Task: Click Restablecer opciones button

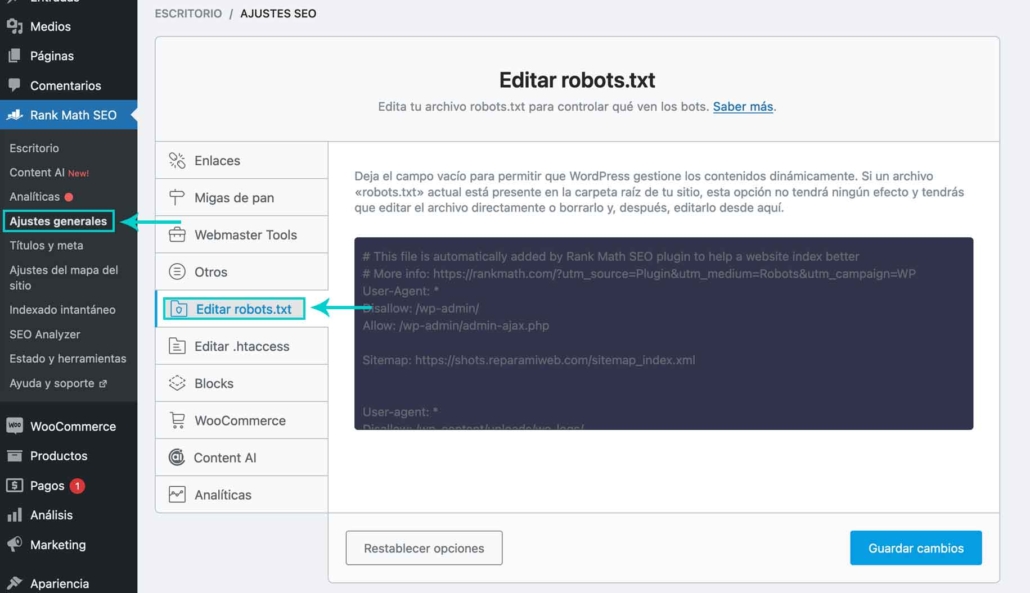Action: [x=424, y=548]
